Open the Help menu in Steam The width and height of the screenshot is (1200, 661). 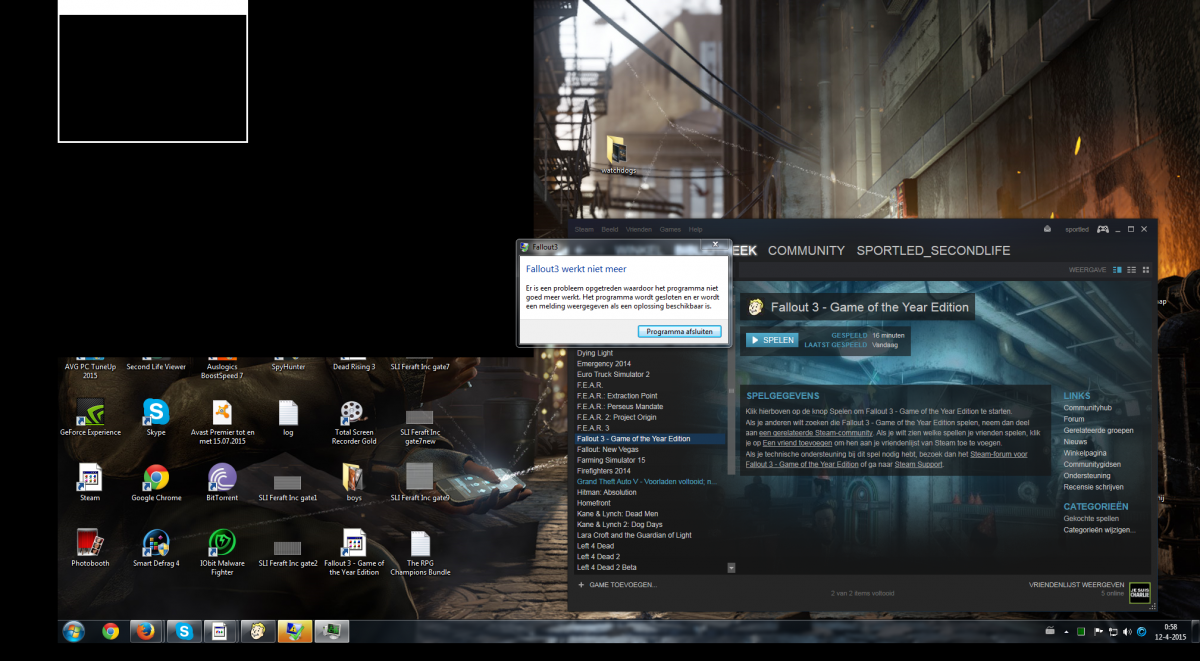pos(695,229)
